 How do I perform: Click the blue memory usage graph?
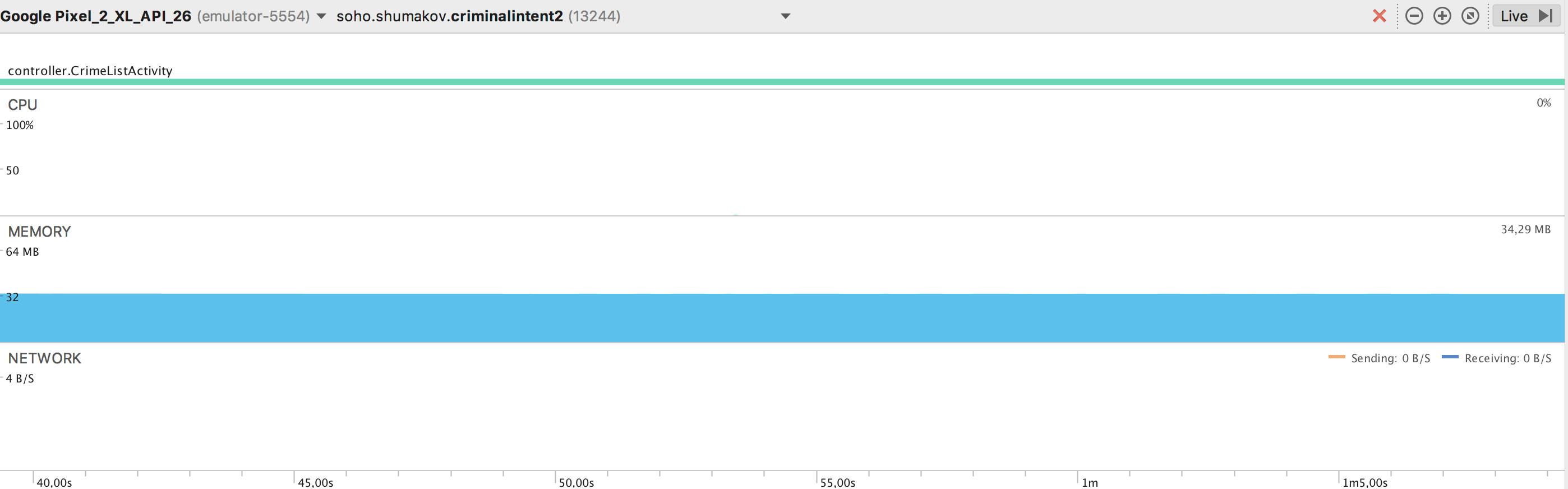(x=782, y=318)
